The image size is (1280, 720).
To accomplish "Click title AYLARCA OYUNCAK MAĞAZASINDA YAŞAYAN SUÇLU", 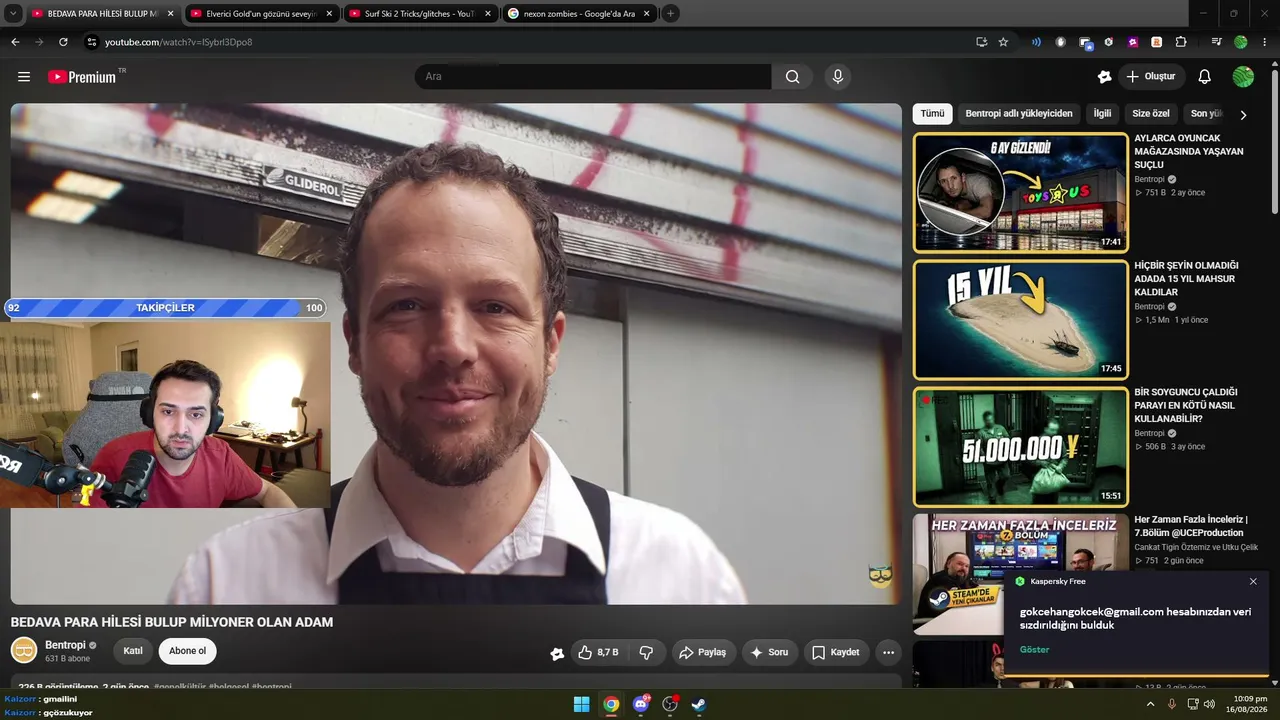I will click(1189, 151).
